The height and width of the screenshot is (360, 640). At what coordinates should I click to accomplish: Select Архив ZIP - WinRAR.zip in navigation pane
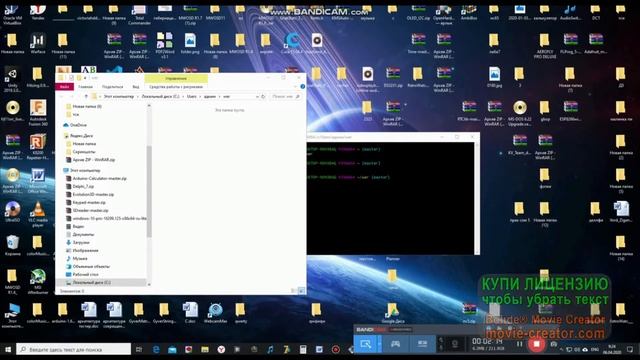[91, 160]
